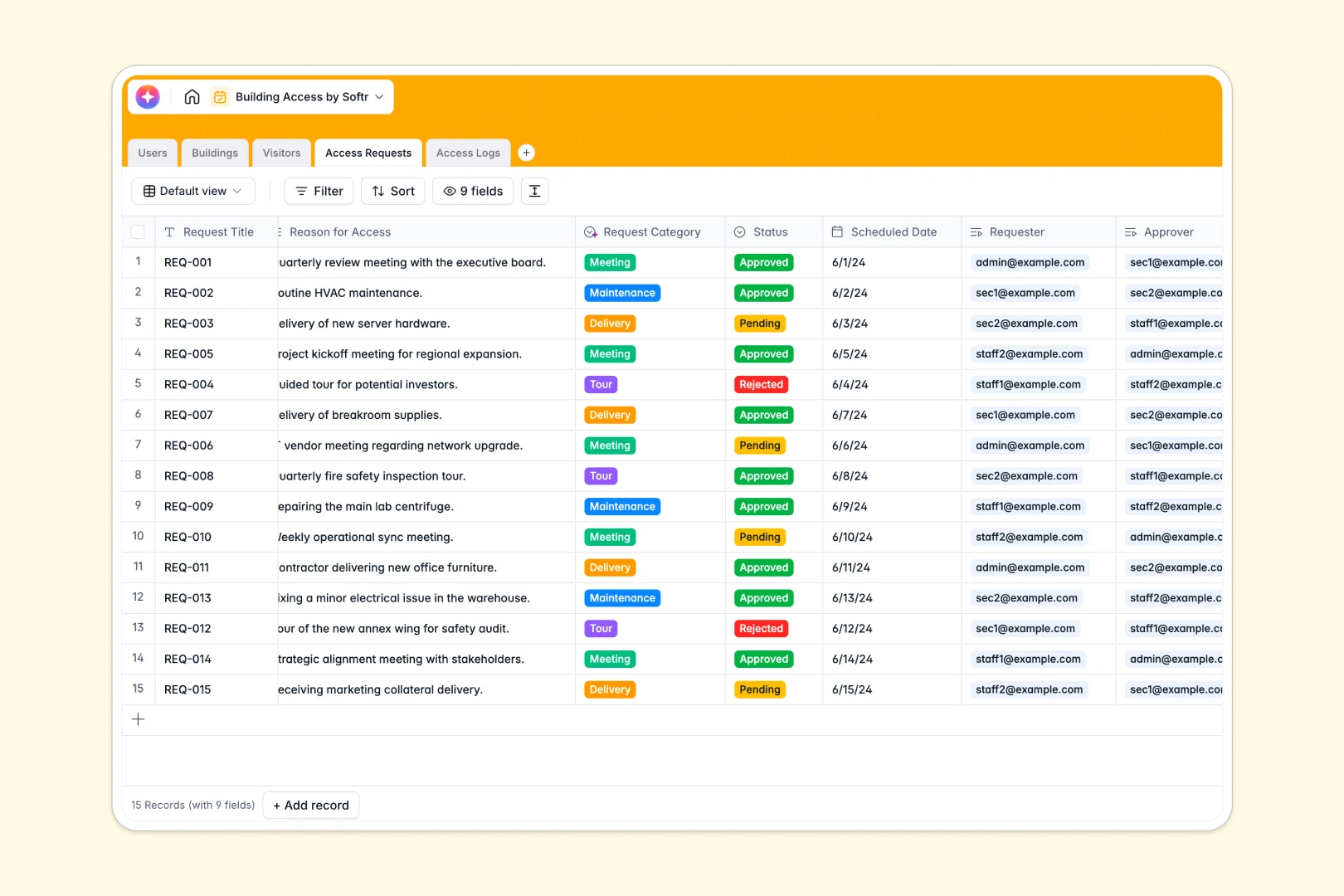Screen dimensions: 1344x896
Task: Click the Requester column link icon
Action: 976,232
